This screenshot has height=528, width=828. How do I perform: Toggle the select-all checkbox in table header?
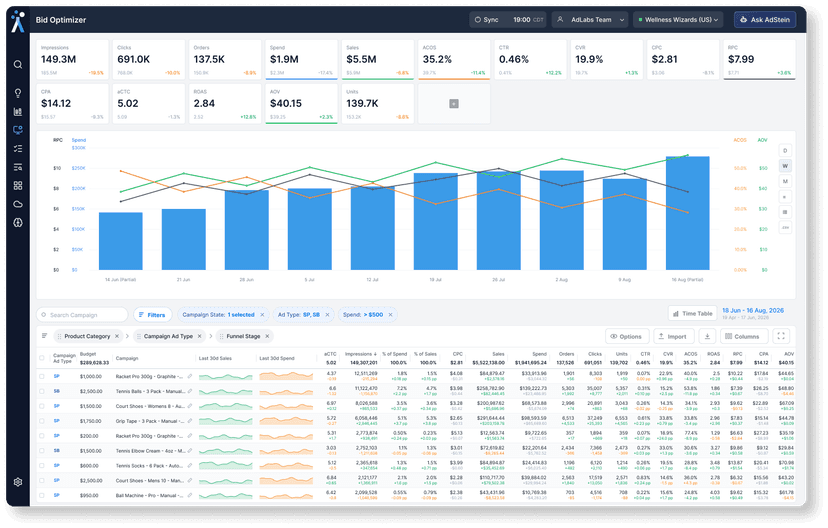[x=42, y=358]
